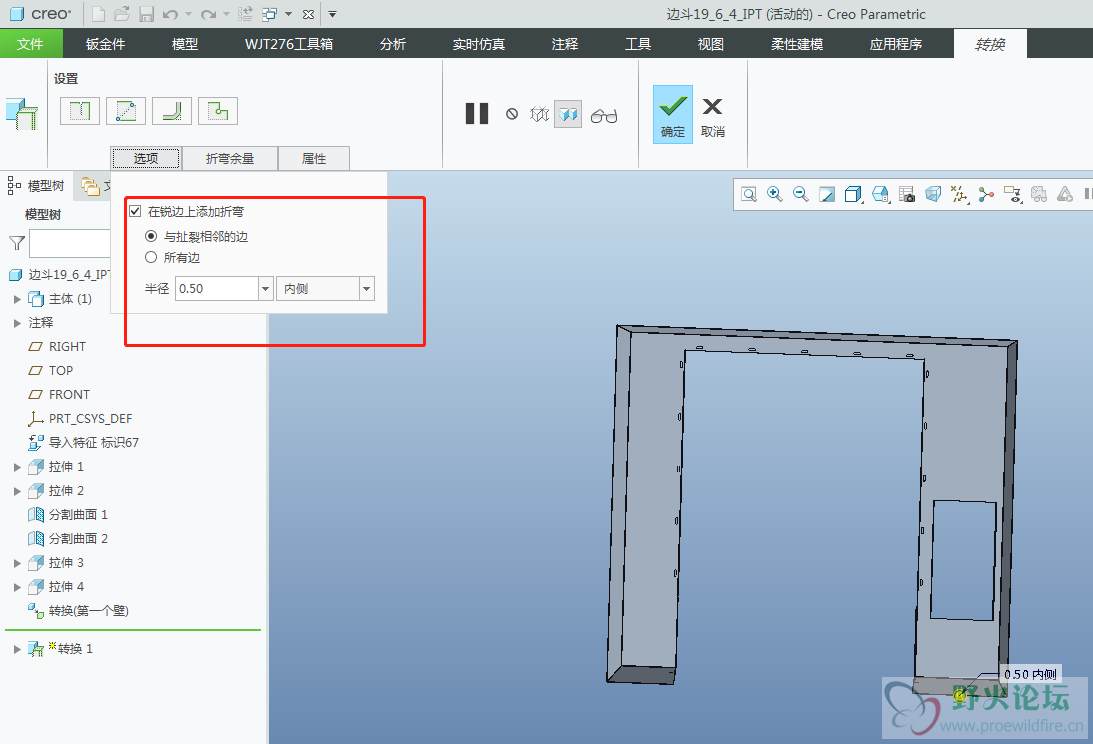Switch to the 应用程序 ribbon tab
Screen dimensions: 1093x744
tap(896, 44)
